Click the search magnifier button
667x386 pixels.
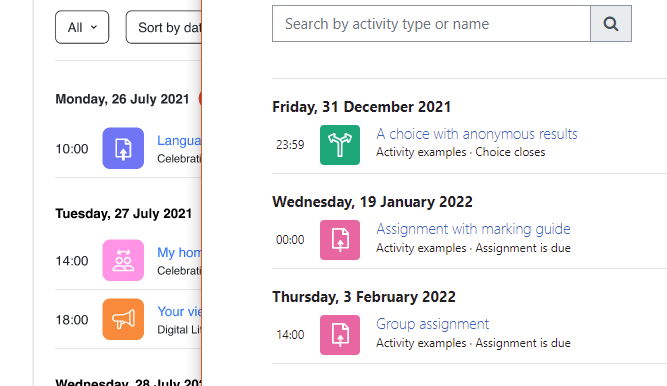coord(611,24)
